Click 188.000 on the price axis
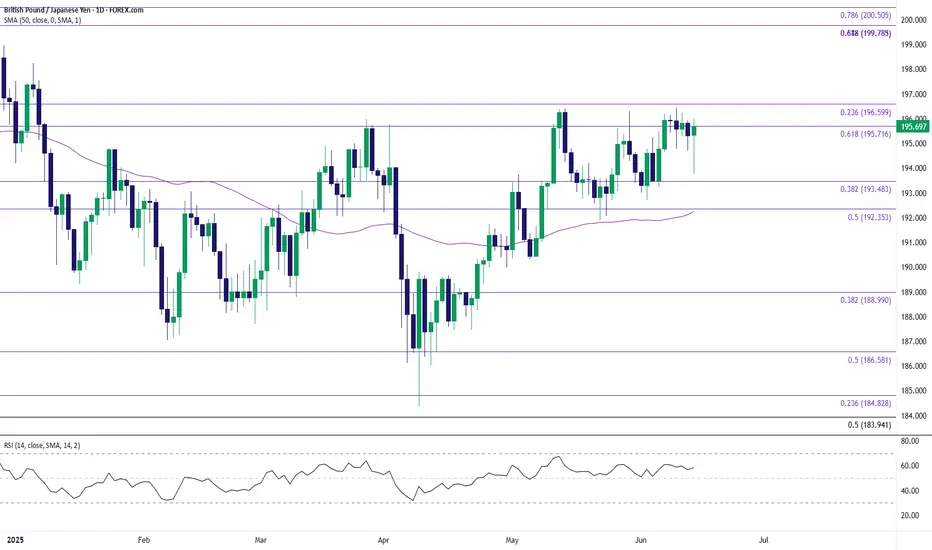This screenshot has height=550, width=932. coord(914,317)
